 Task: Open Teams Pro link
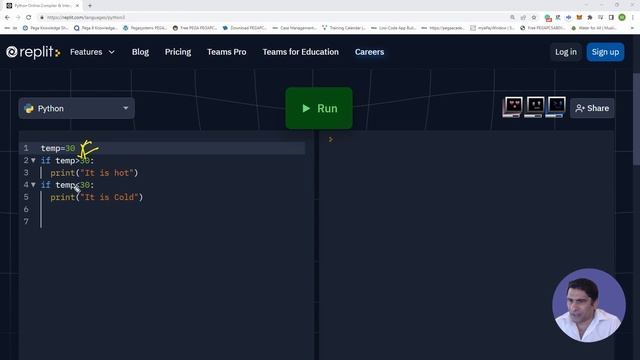point(227,52)
